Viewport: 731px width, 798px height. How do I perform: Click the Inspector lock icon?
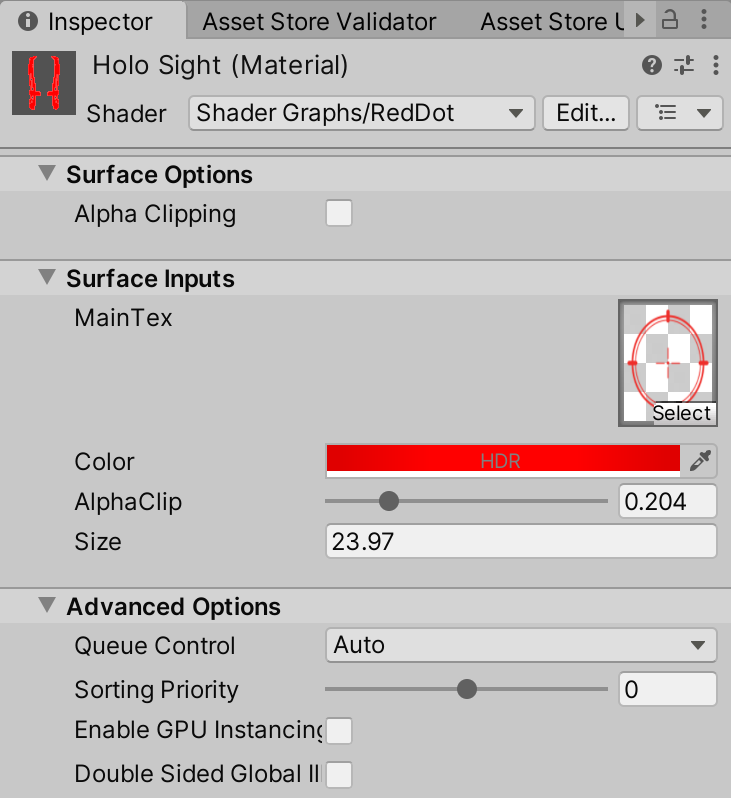coord(671,20)
